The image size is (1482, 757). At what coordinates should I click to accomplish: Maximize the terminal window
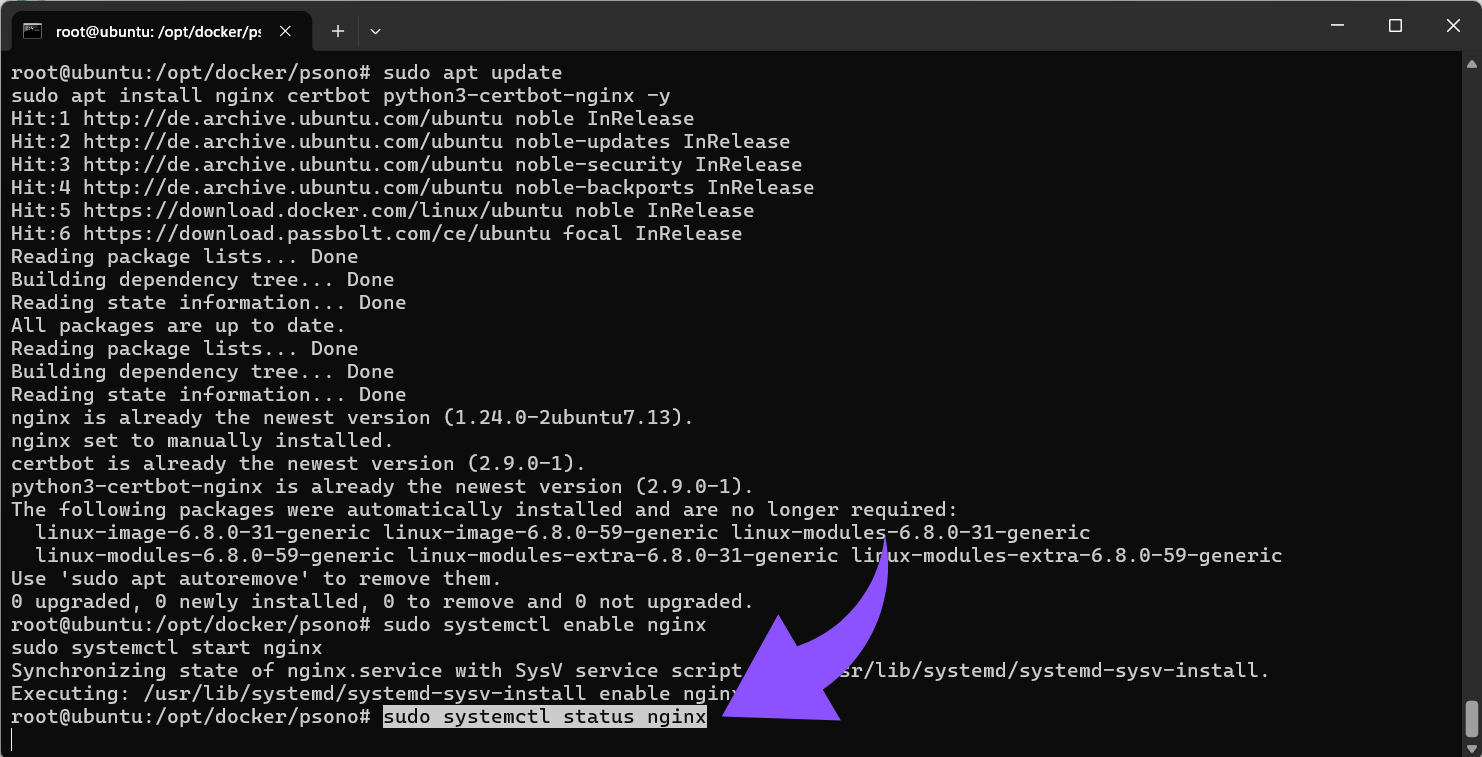(1395, 26)
